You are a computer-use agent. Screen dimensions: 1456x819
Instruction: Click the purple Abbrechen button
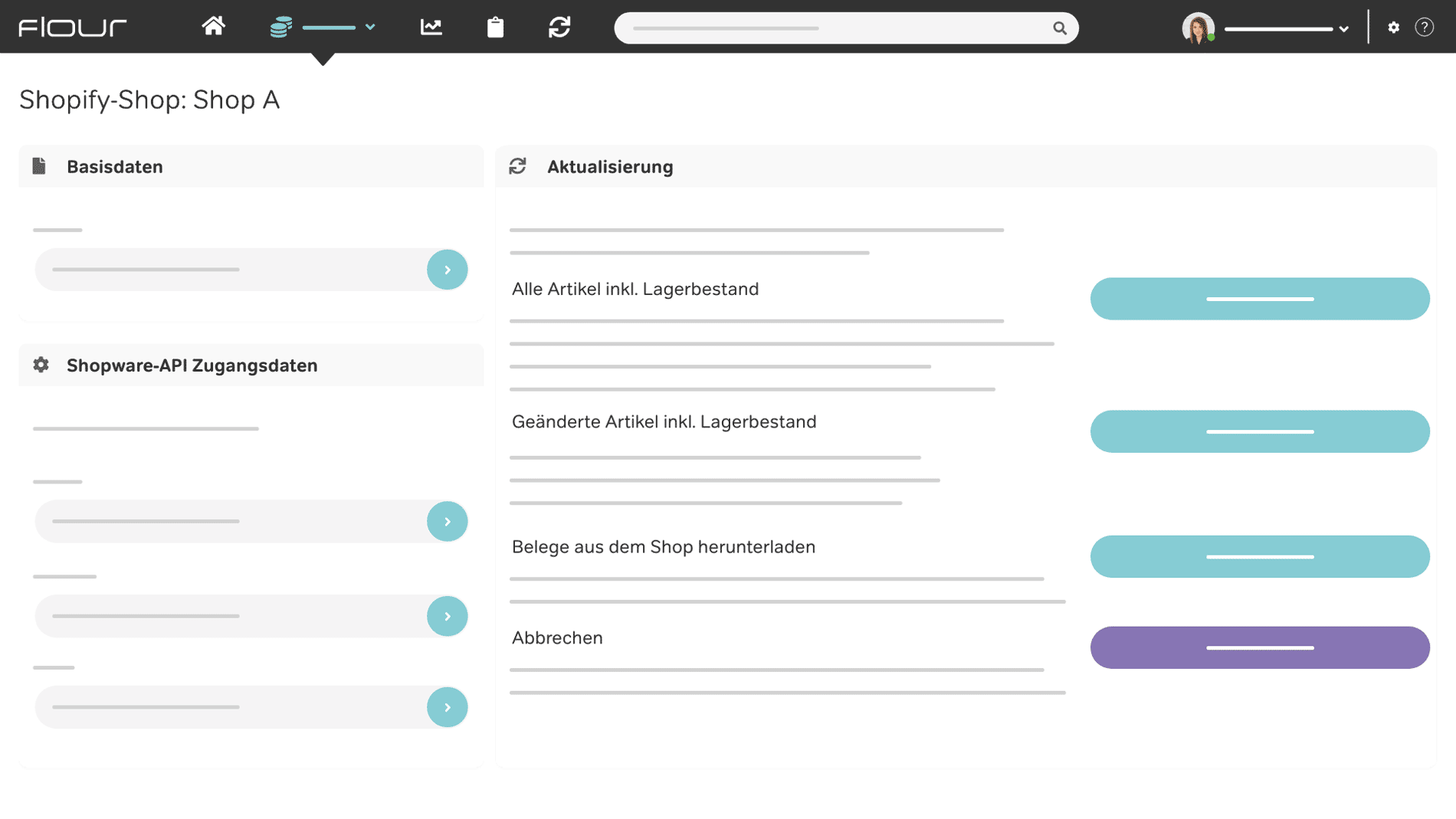click(x=1260, y=647)
